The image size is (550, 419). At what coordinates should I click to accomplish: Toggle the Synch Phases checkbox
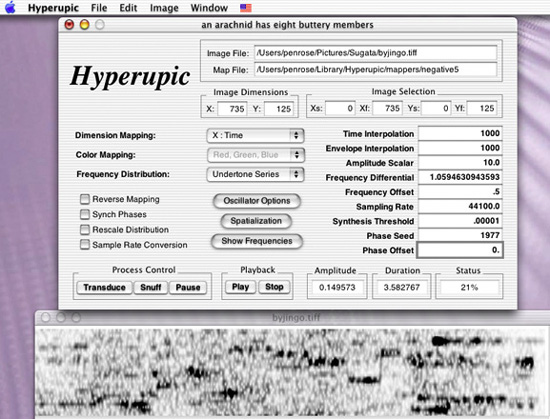click(85, 214)
